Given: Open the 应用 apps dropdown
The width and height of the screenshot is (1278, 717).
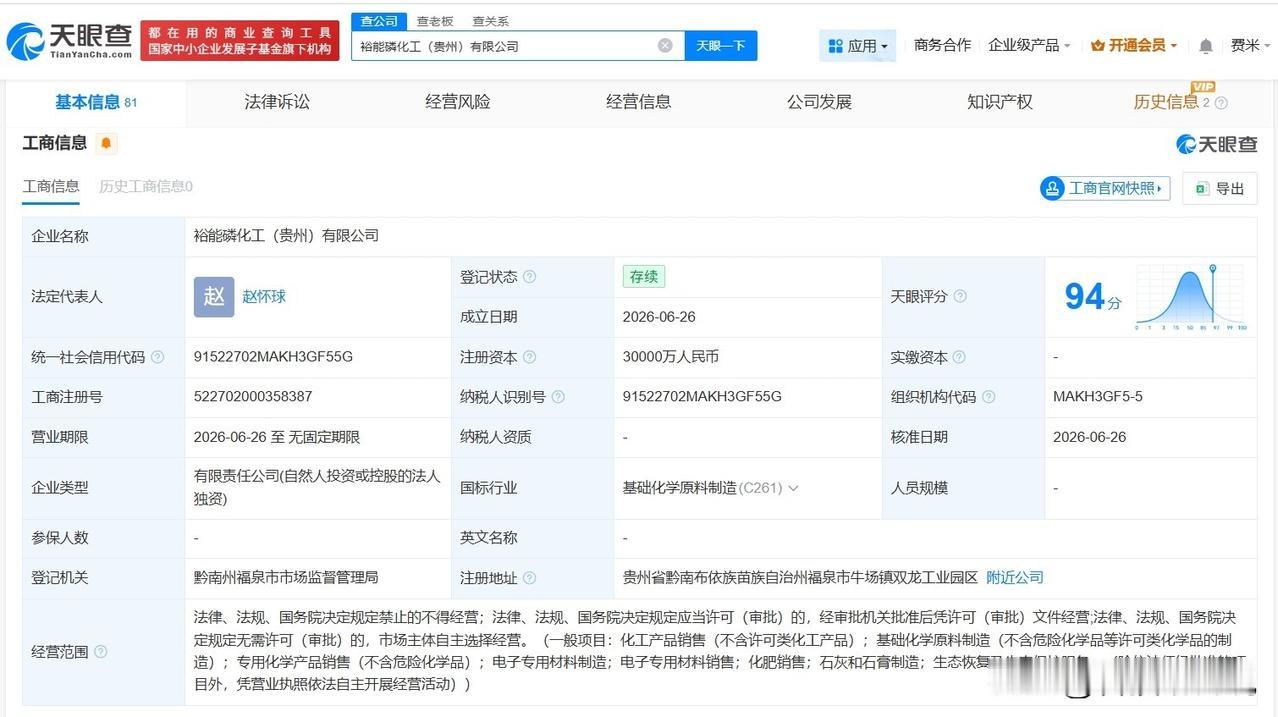Looking at the screenshot, I should click(858, 46).
